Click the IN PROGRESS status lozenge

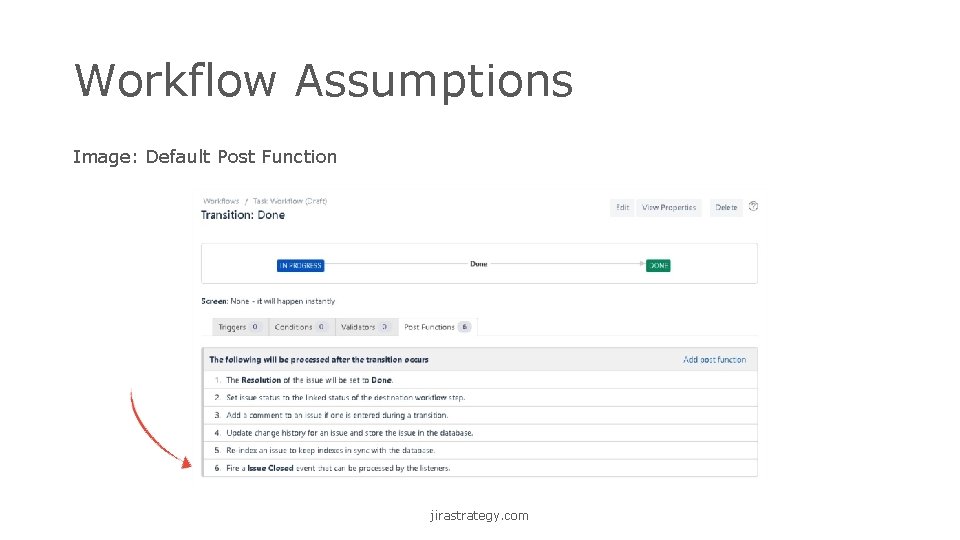point(300,265)
